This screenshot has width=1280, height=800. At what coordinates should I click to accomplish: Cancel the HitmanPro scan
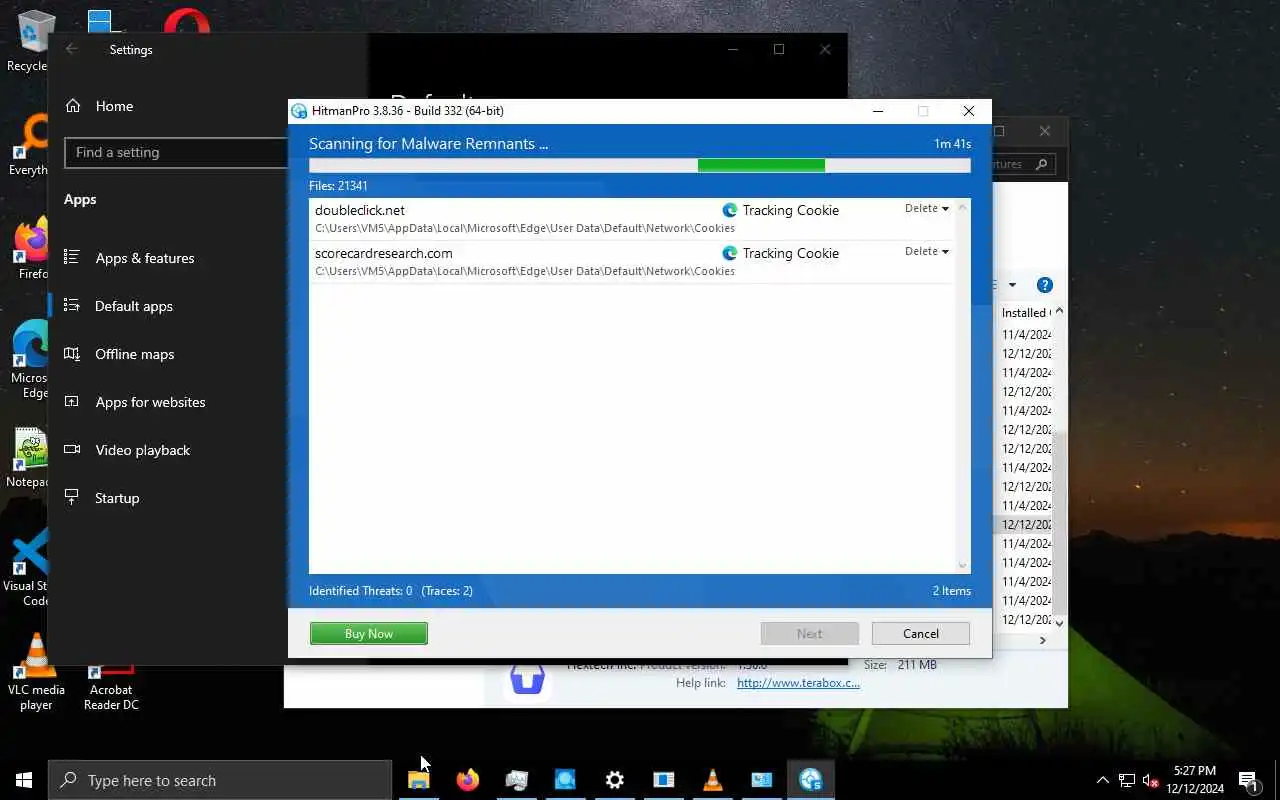tap(921, 633)
